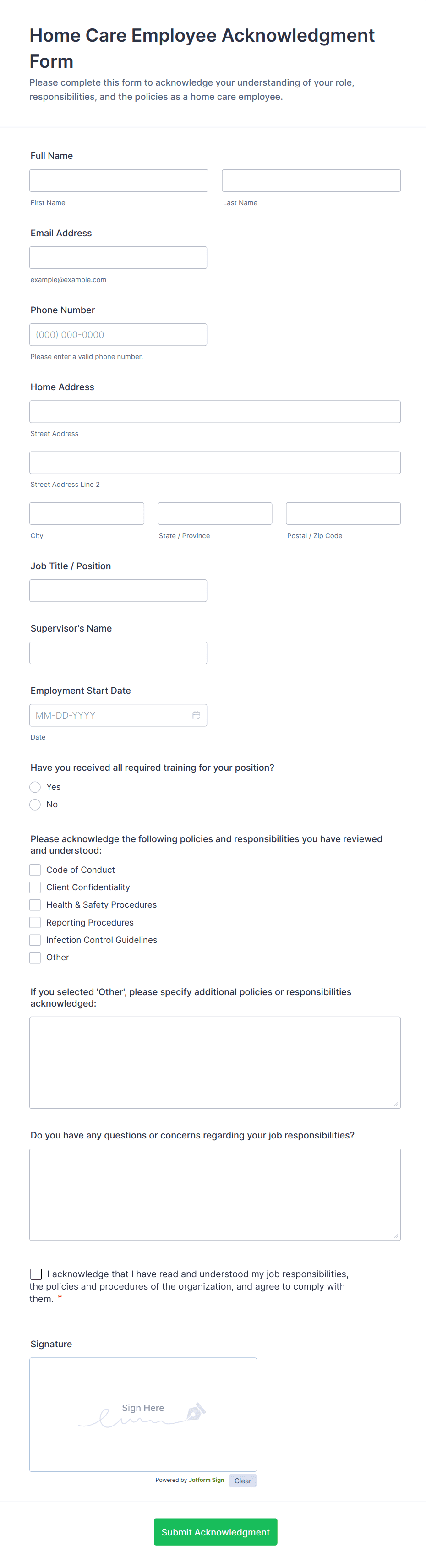Clear the signature pad

coord(242,1481)
